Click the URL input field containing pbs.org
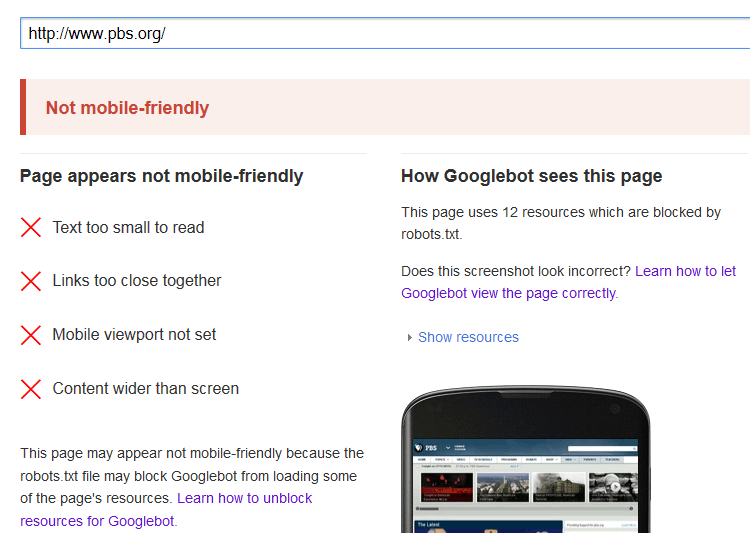The height and width of the screenshot is (533, 750). [385, 33]
